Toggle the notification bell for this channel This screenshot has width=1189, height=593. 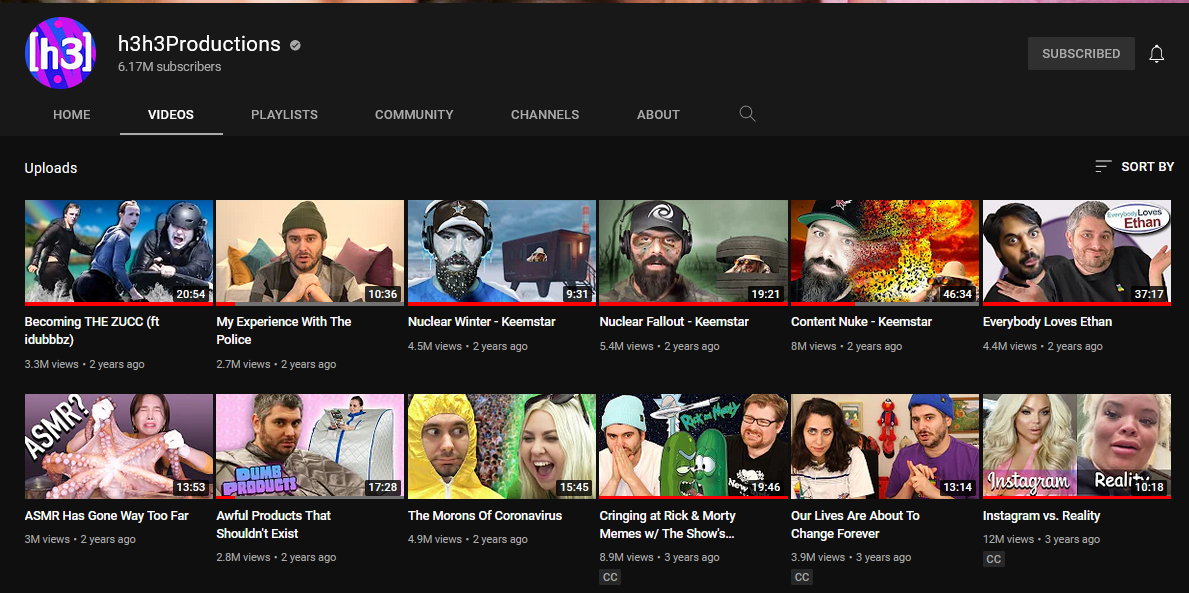coord(1156,54)
